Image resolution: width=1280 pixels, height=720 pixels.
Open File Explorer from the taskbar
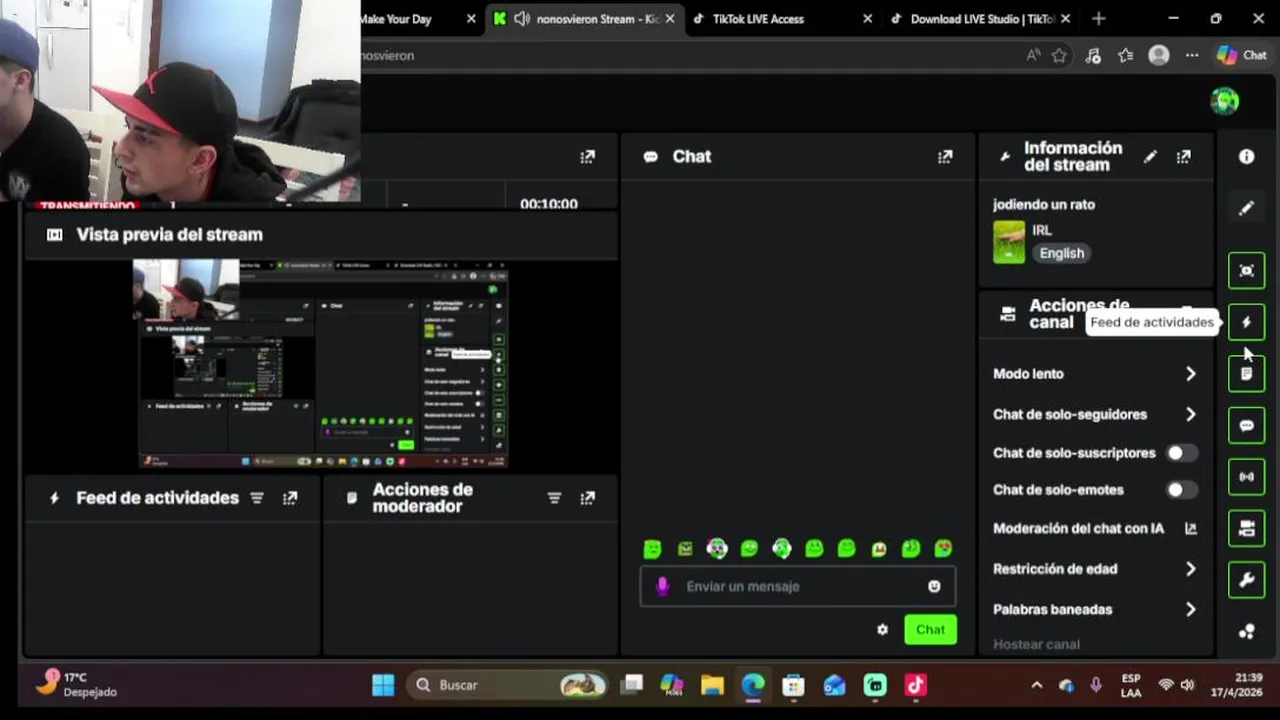click(x=712, y=685)
